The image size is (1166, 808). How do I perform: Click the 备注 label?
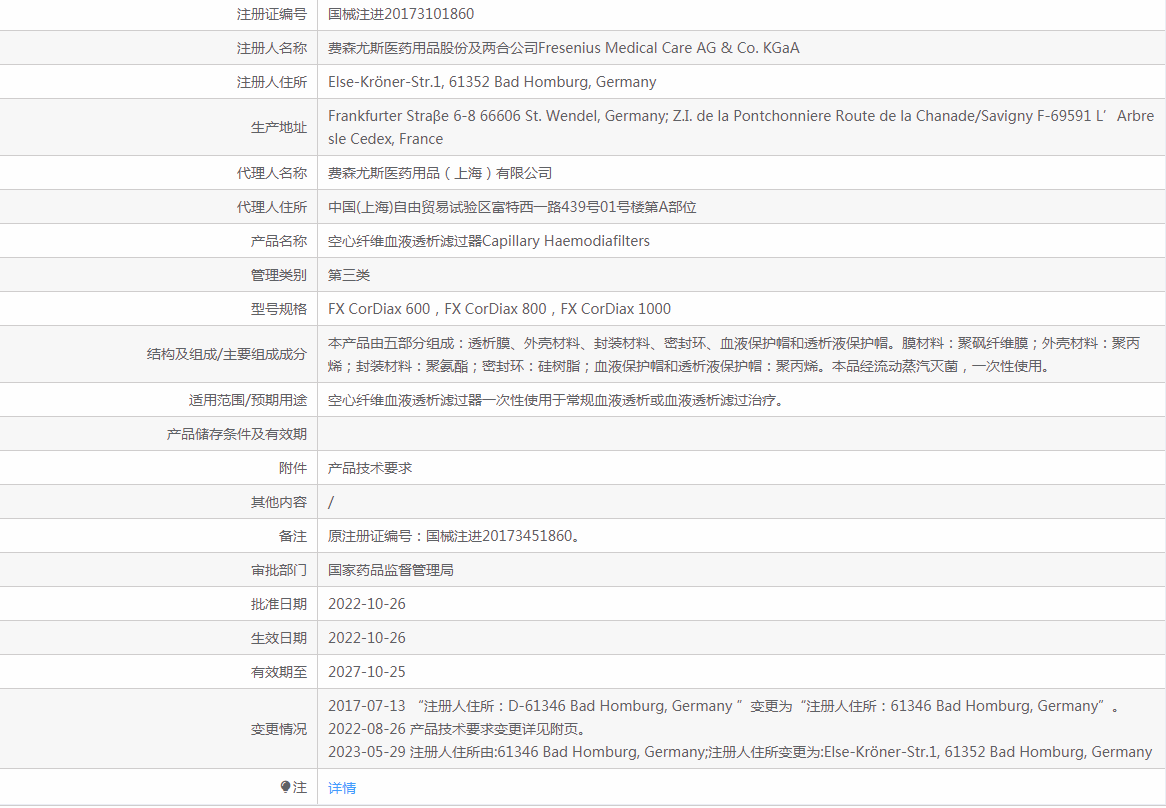(293, 537)
